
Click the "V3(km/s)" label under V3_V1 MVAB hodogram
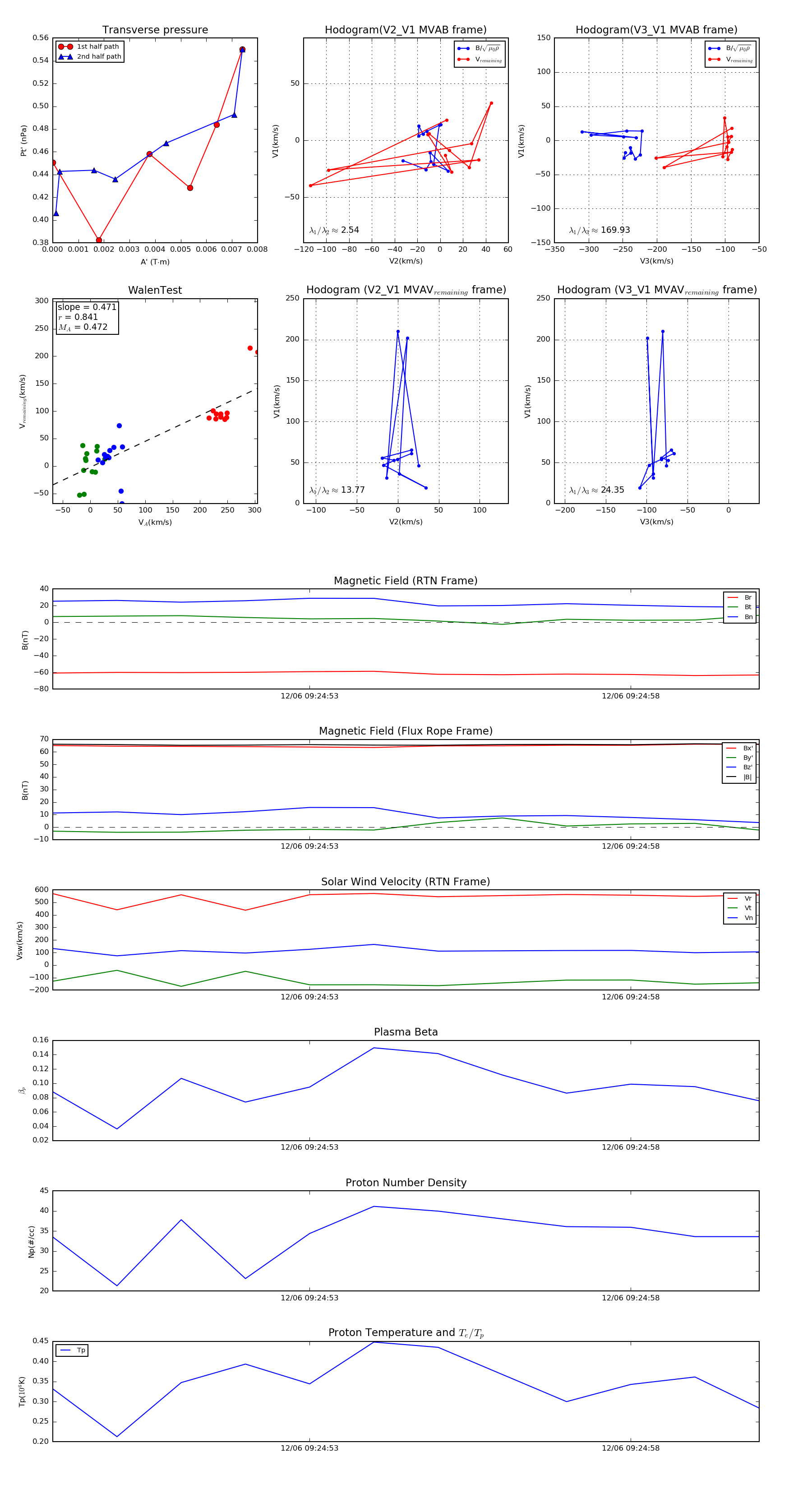point(656,261)
